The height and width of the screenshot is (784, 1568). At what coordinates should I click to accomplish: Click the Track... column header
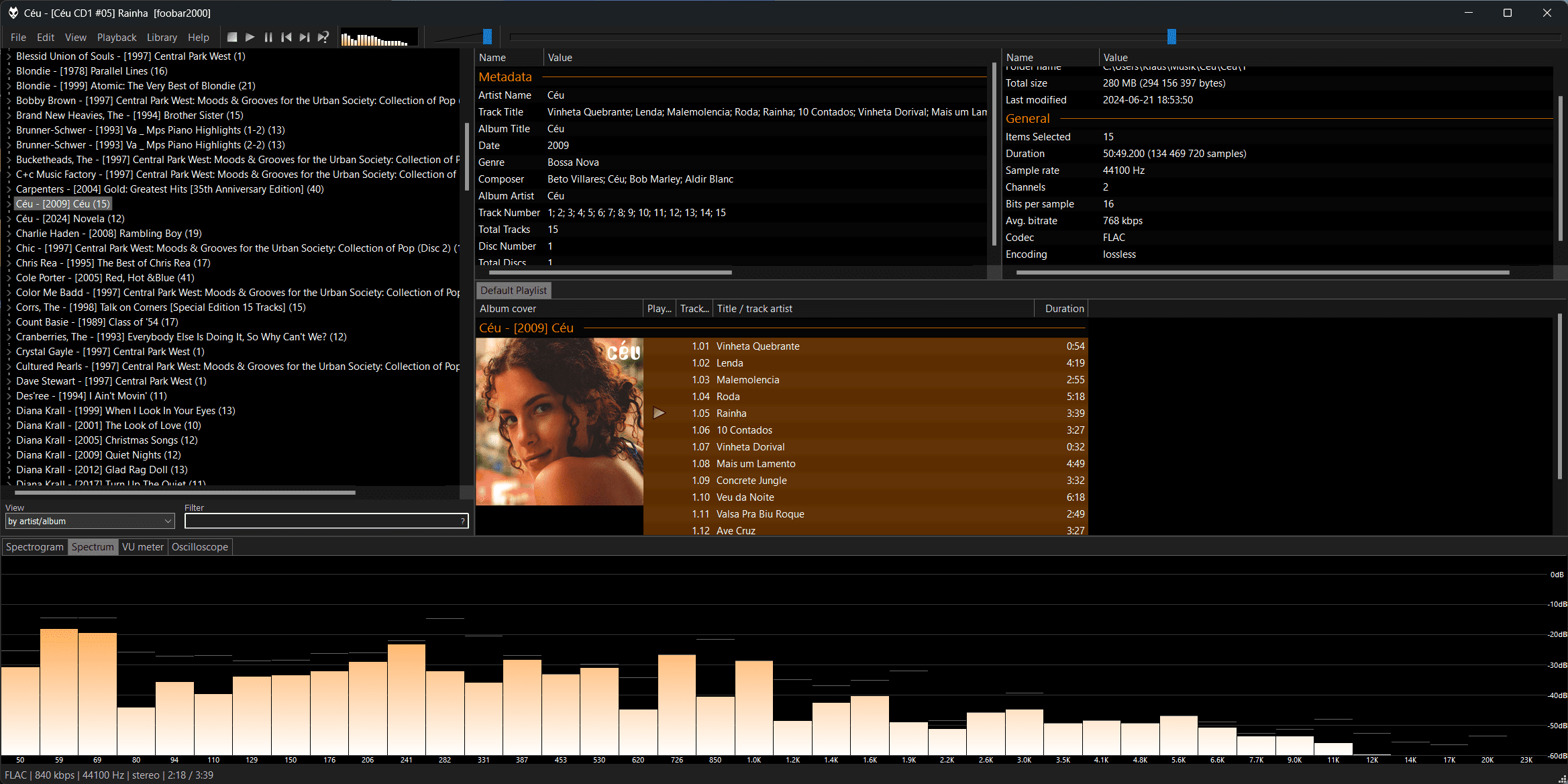click(x=694, y=309)
